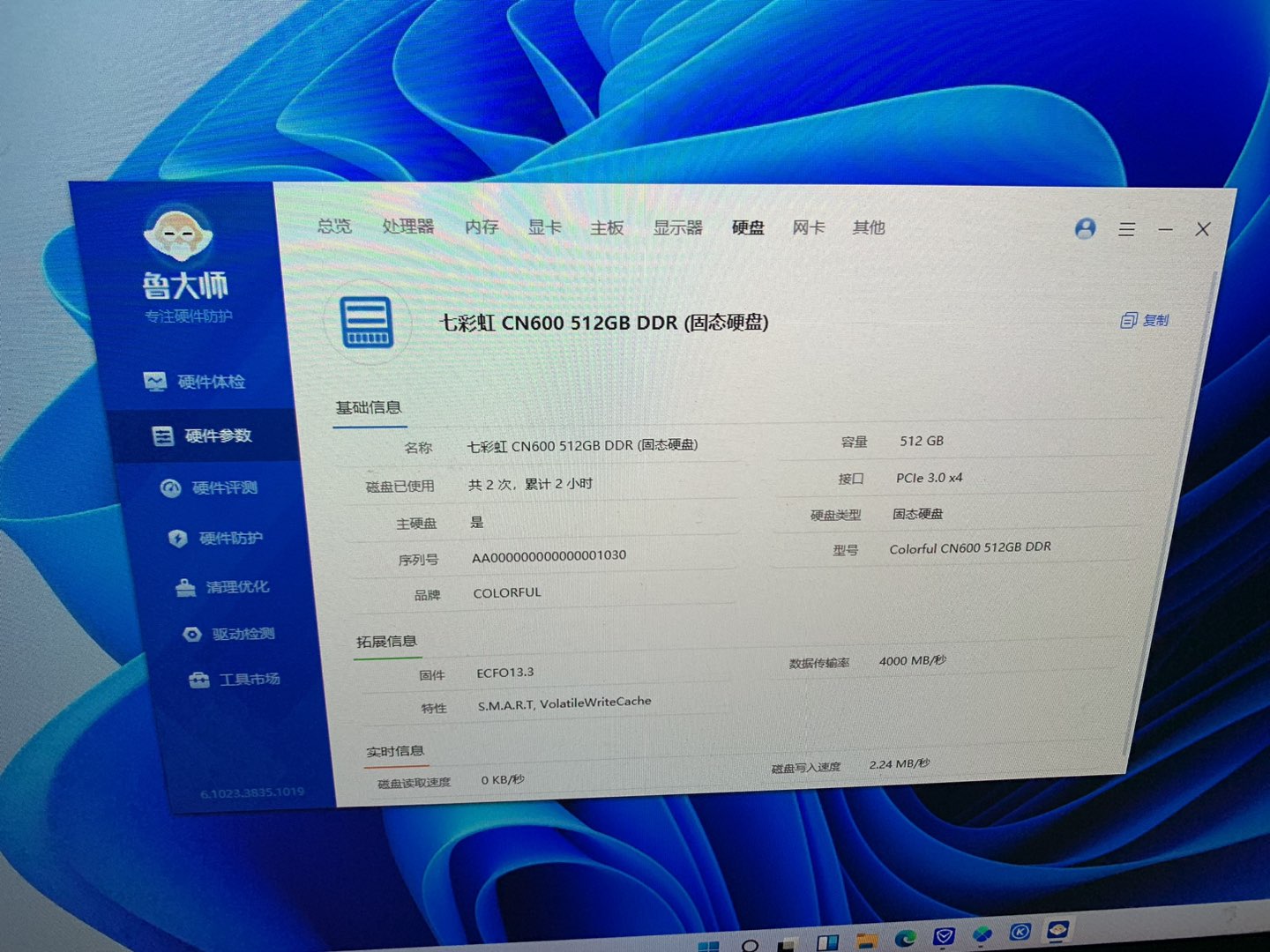Open 驱动检测 in the sidebar

coord(228,634)
